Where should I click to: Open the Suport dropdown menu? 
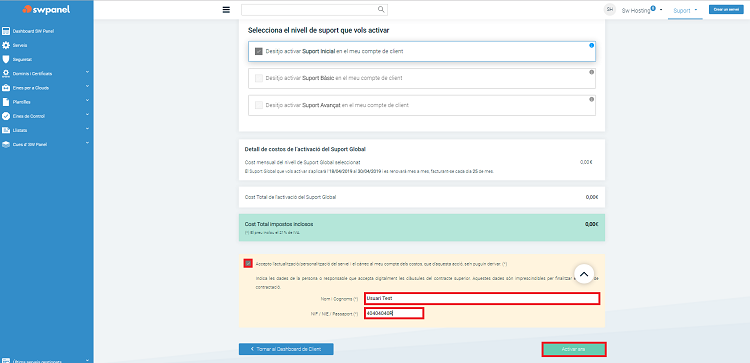[685, 10]
